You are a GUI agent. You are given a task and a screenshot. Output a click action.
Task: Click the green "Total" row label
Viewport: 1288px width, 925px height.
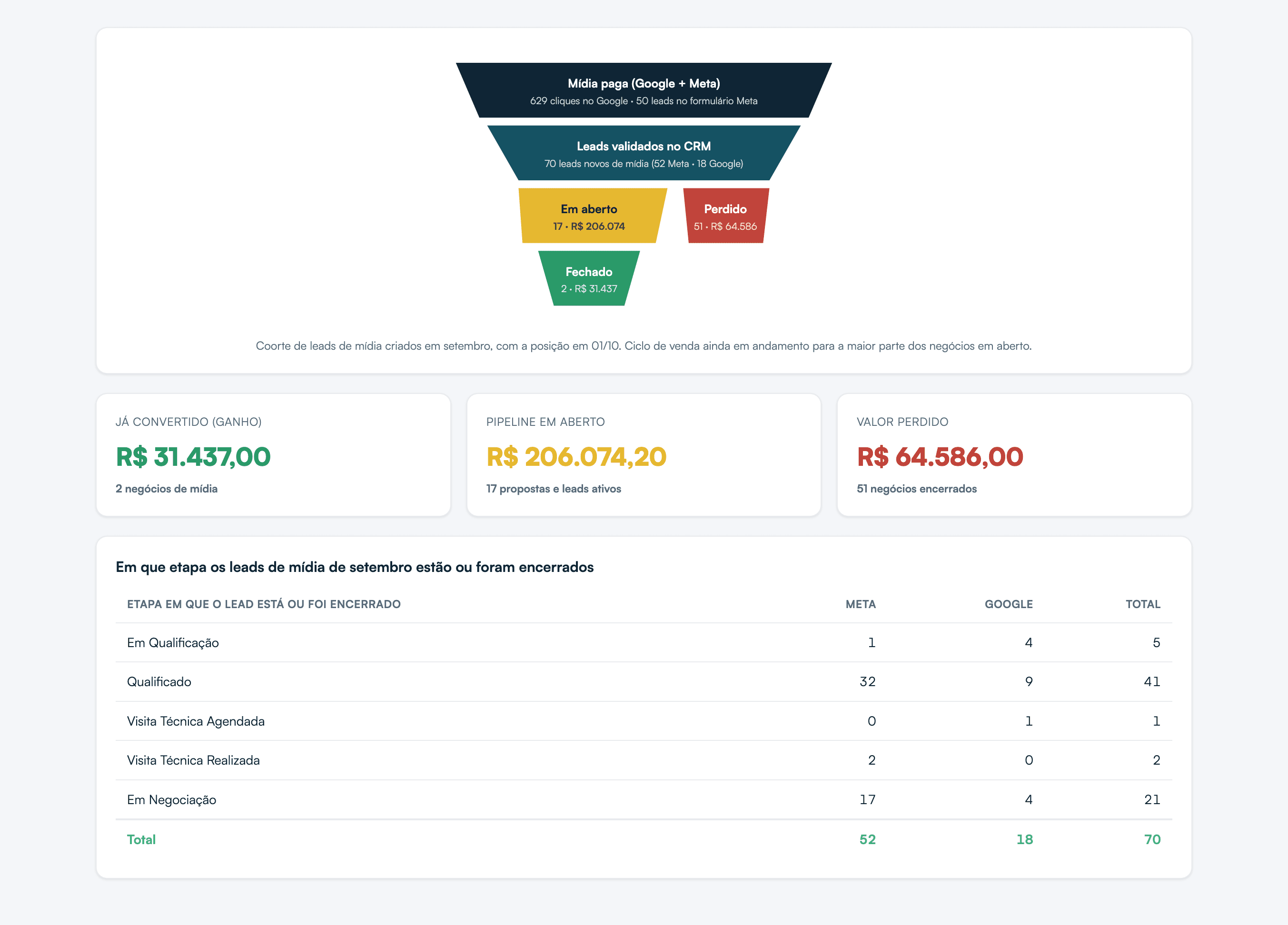(x=141, y=839)
